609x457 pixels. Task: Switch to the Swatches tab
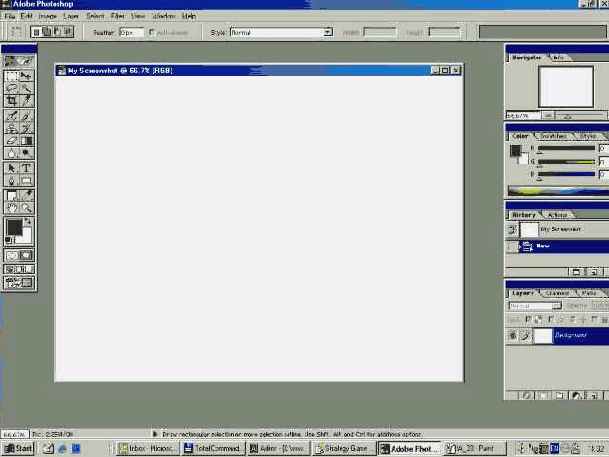pos(553,136)
